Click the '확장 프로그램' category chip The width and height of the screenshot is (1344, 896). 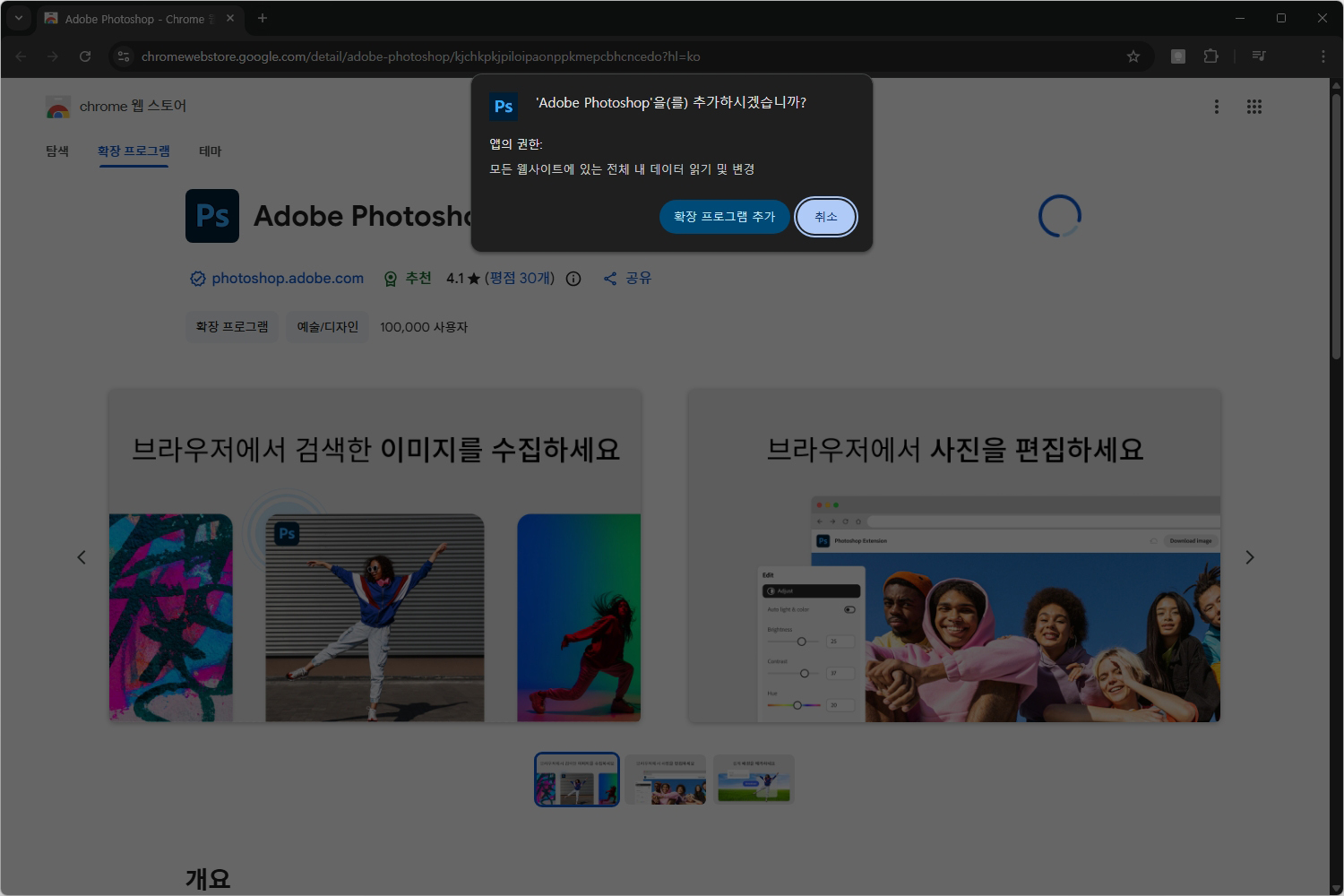tap(232, 327)
